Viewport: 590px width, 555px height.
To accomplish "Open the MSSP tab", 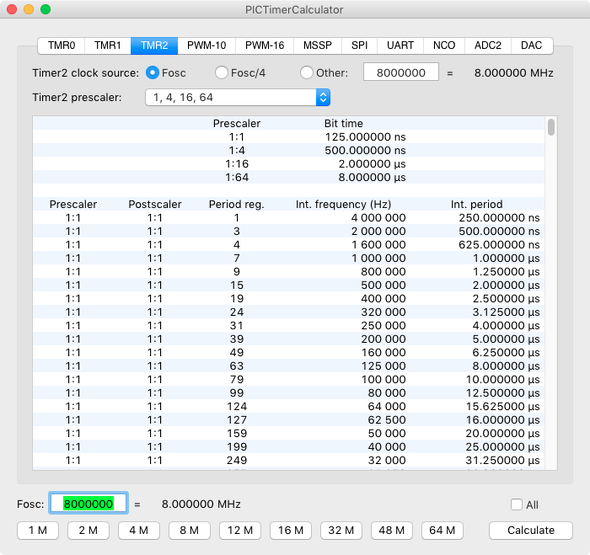I will pyautogui.click(x=318, y=46).
